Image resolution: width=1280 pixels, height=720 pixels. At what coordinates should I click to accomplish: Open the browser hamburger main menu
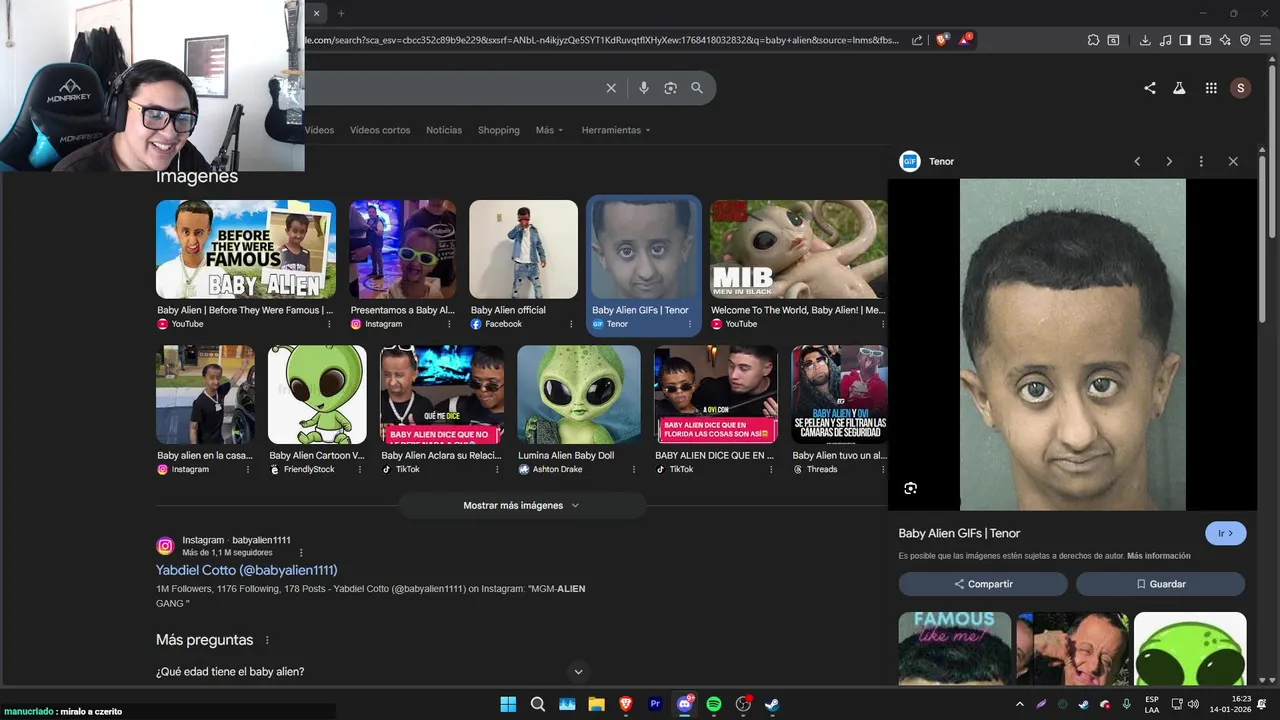tap(1264, 40)
